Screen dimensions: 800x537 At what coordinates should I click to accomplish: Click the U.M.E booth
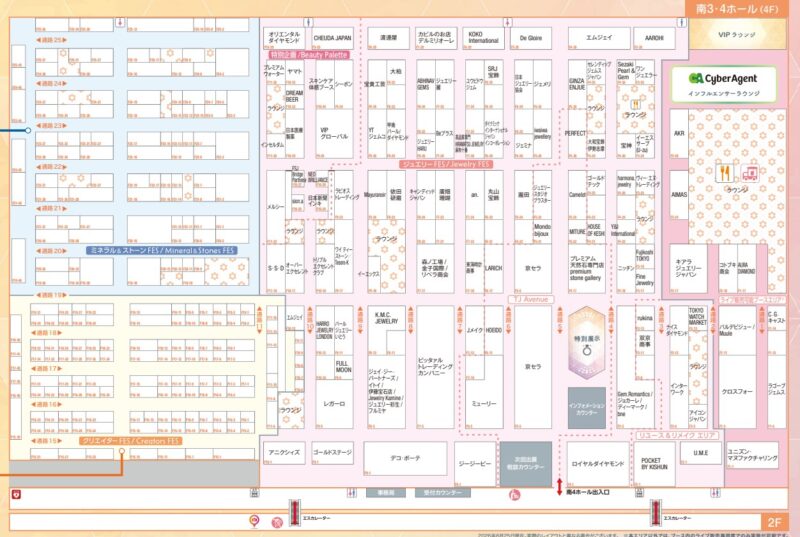tap(701, 453)
